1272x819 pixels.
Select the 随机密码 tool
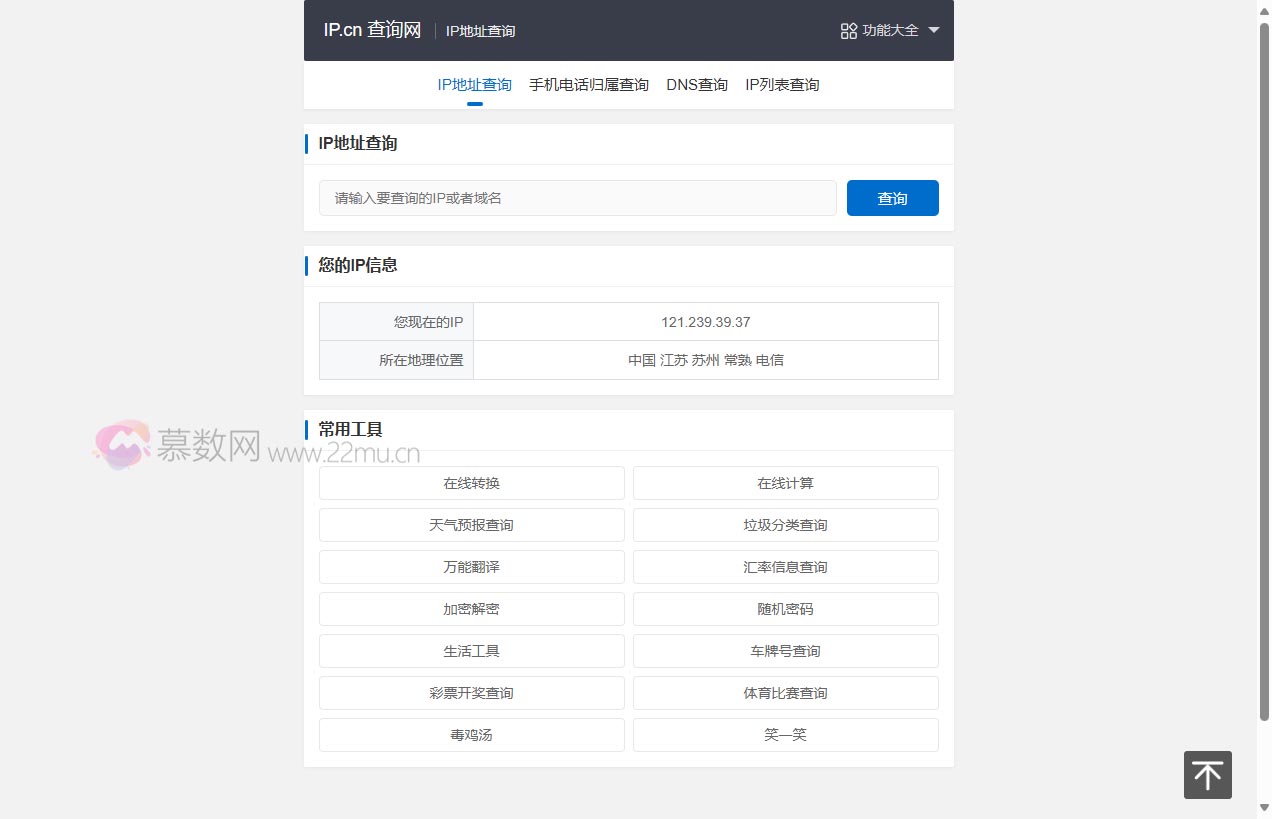click(785, 609)
